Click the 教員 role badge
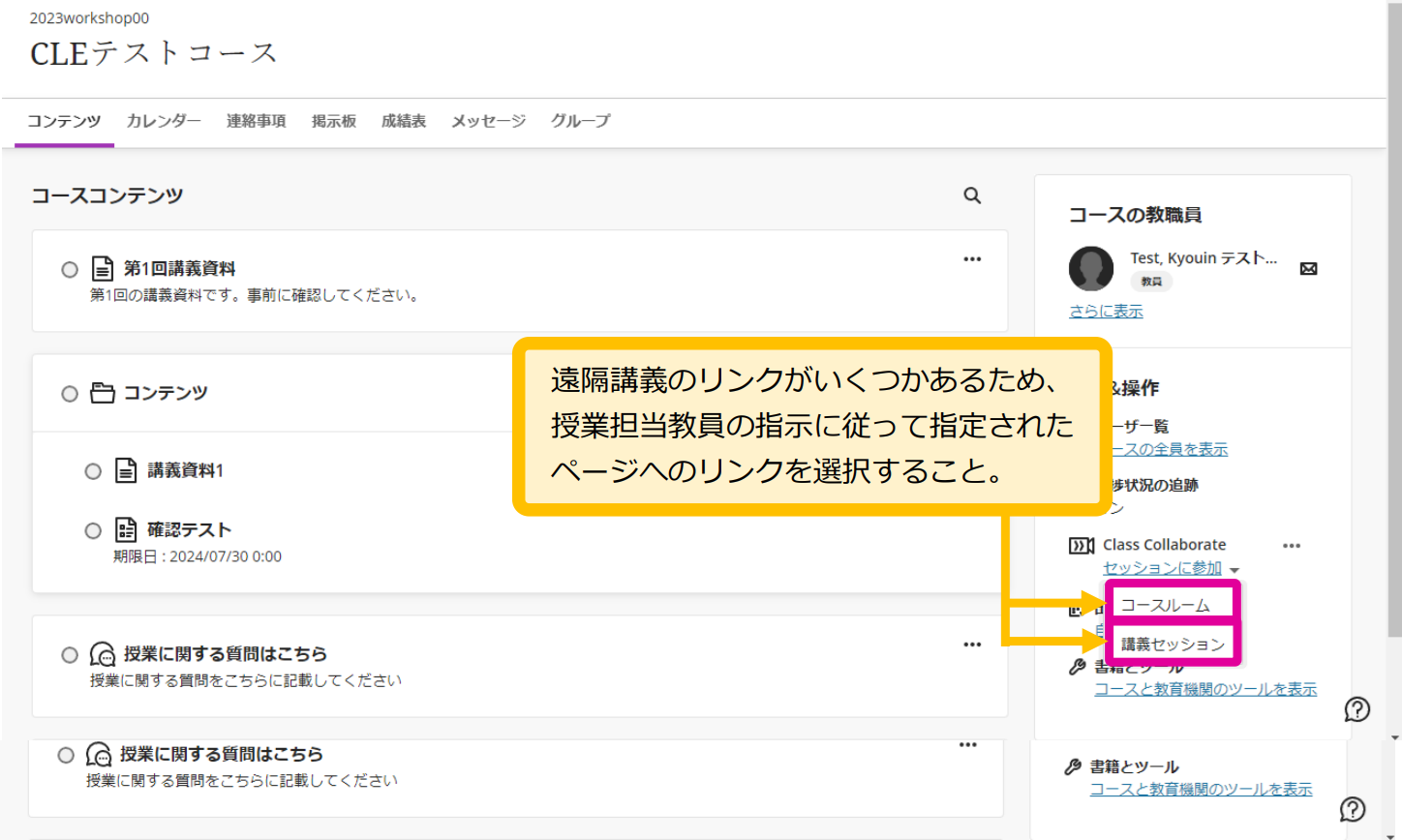 click(x=1151, y=282)
